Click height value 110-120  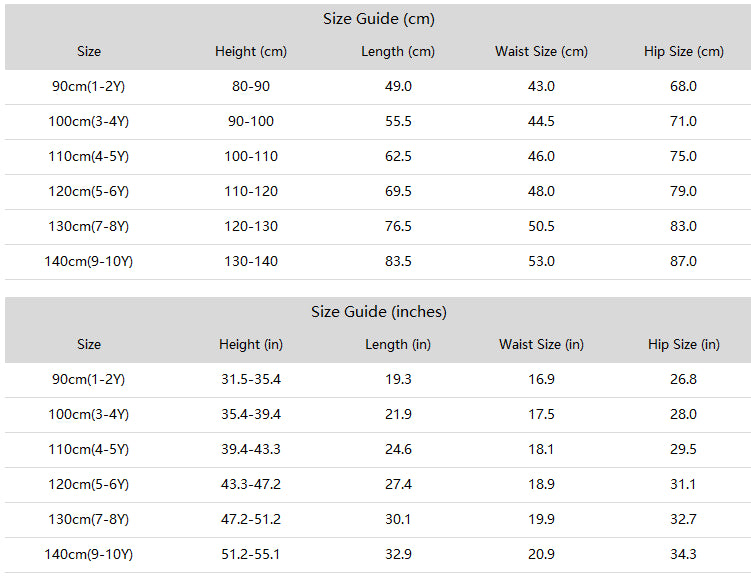pyautogui.click(x=251, y=192)
